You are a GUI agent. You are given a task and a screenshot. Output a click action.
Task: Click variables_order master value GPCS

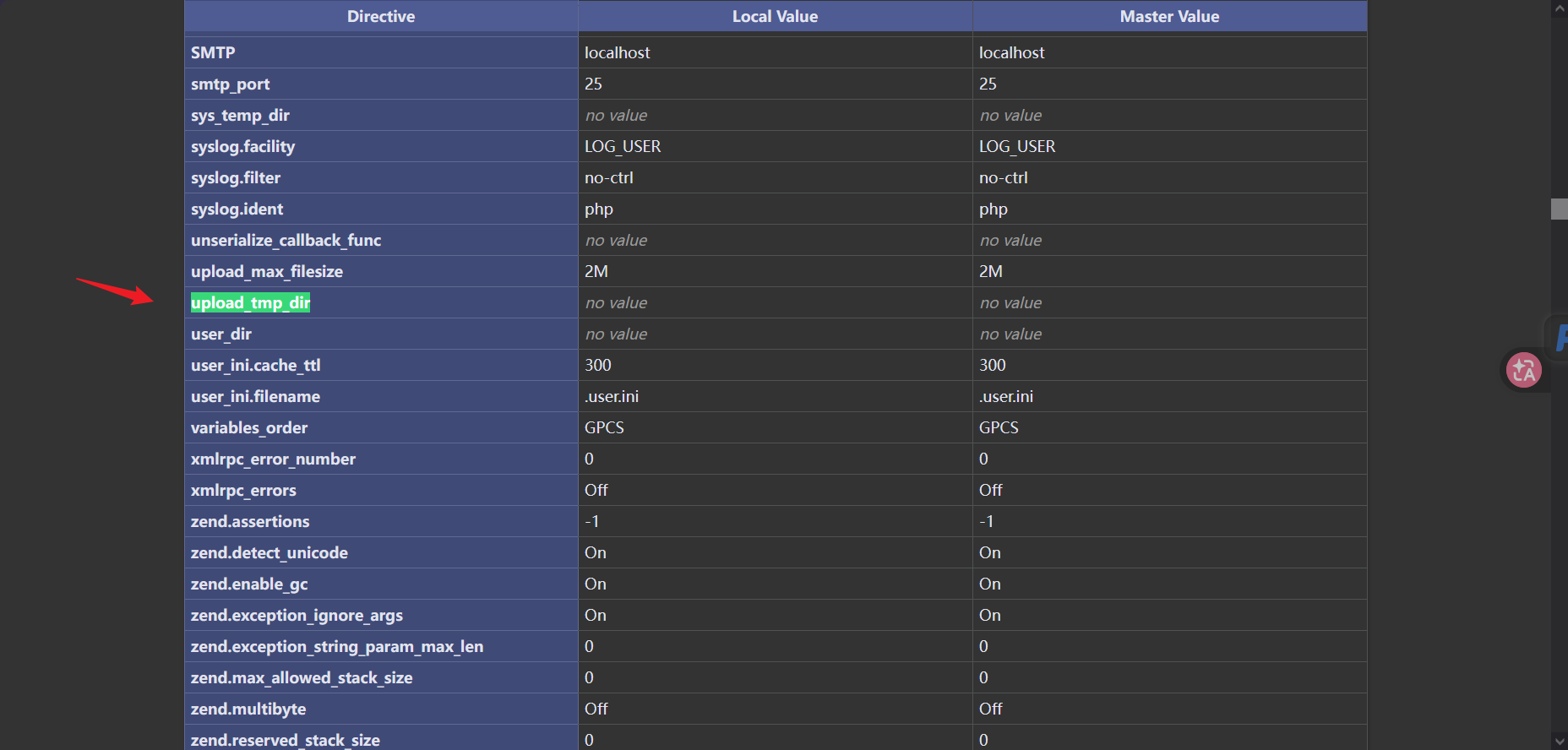[999, 427]
